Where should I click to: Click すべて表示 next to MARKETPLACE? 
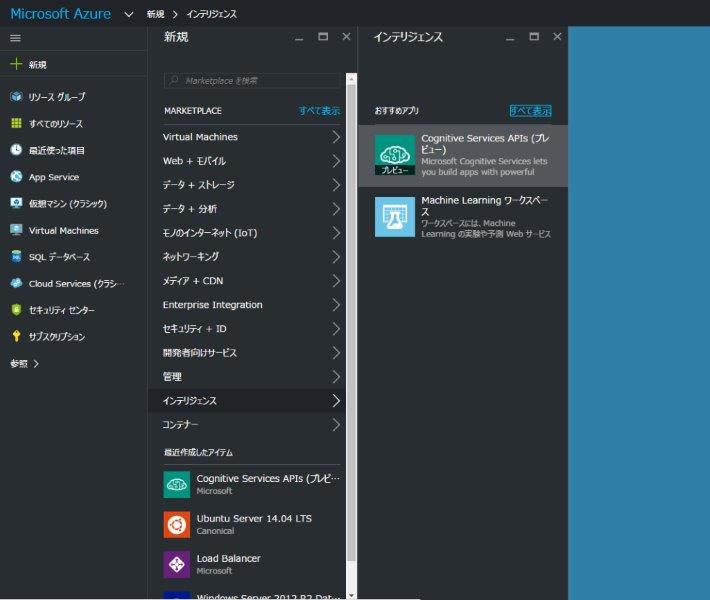pyautogui.click(x=319, y=110)
